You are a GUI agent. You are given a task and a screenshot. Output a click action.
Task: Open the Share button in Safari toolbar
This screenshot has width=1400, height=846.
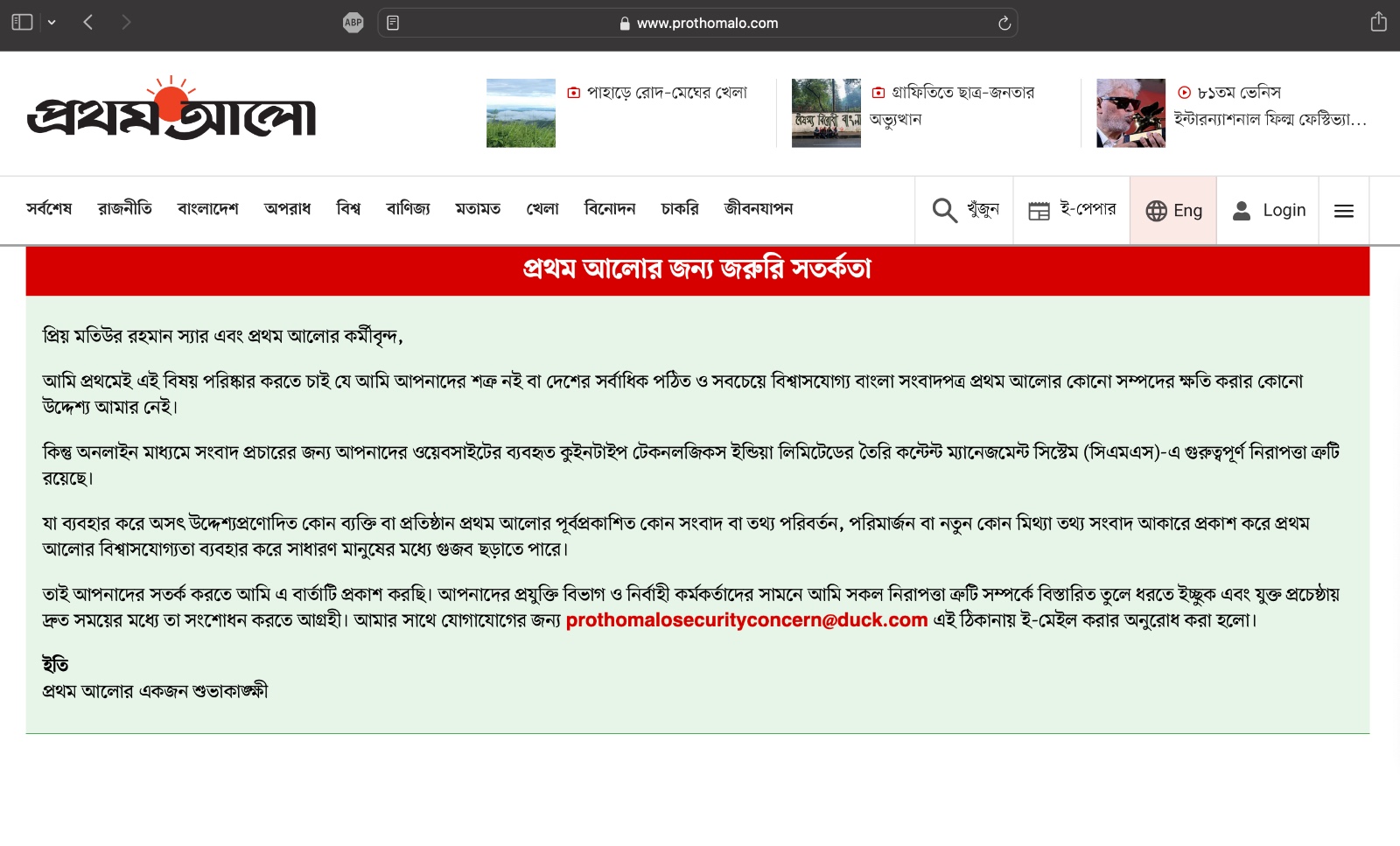(1378, 22)
